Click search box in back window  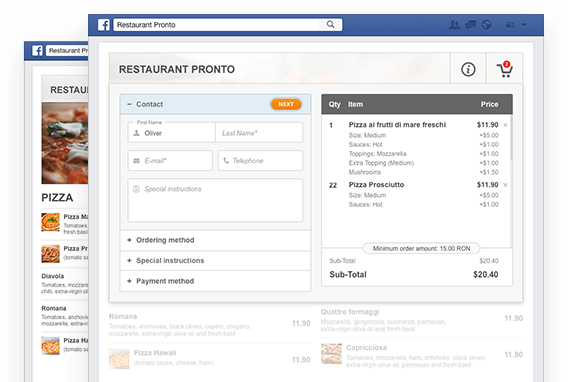point(67,50)
